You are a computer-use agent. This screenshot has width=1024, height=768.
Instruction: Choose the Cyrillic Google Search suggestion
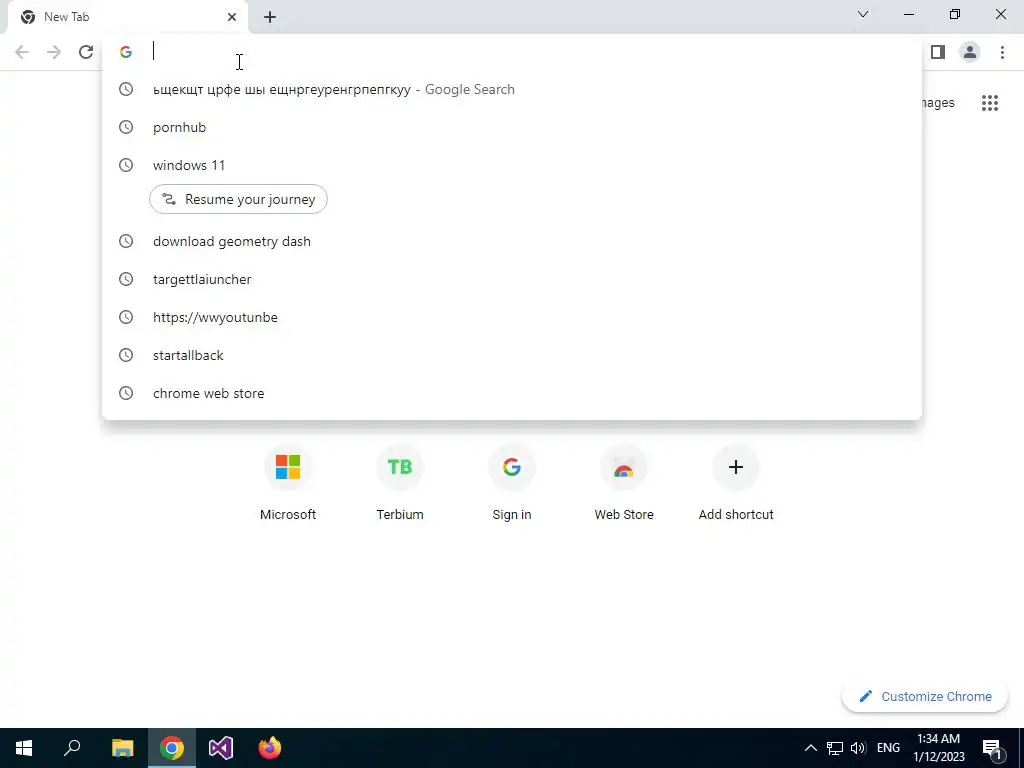pyautogui.click(x=512, y=89)
